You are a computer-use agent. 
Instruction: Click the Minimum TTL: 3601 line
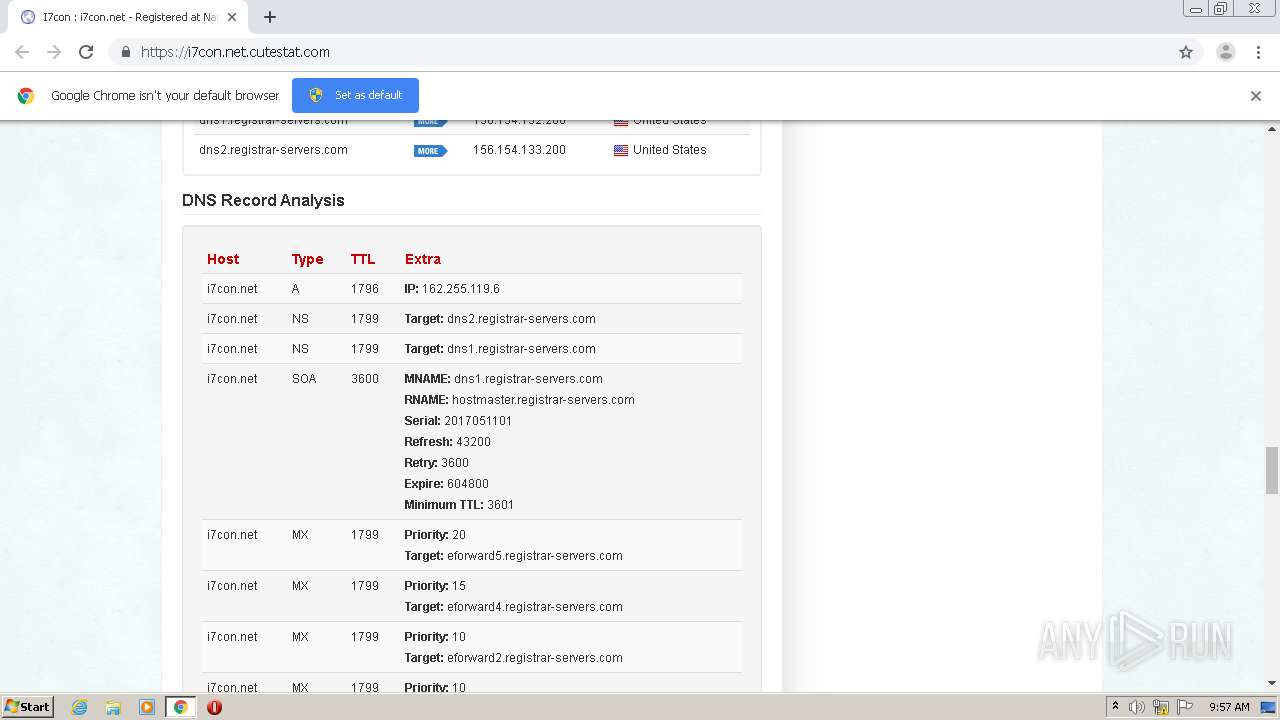click(459, 505)
